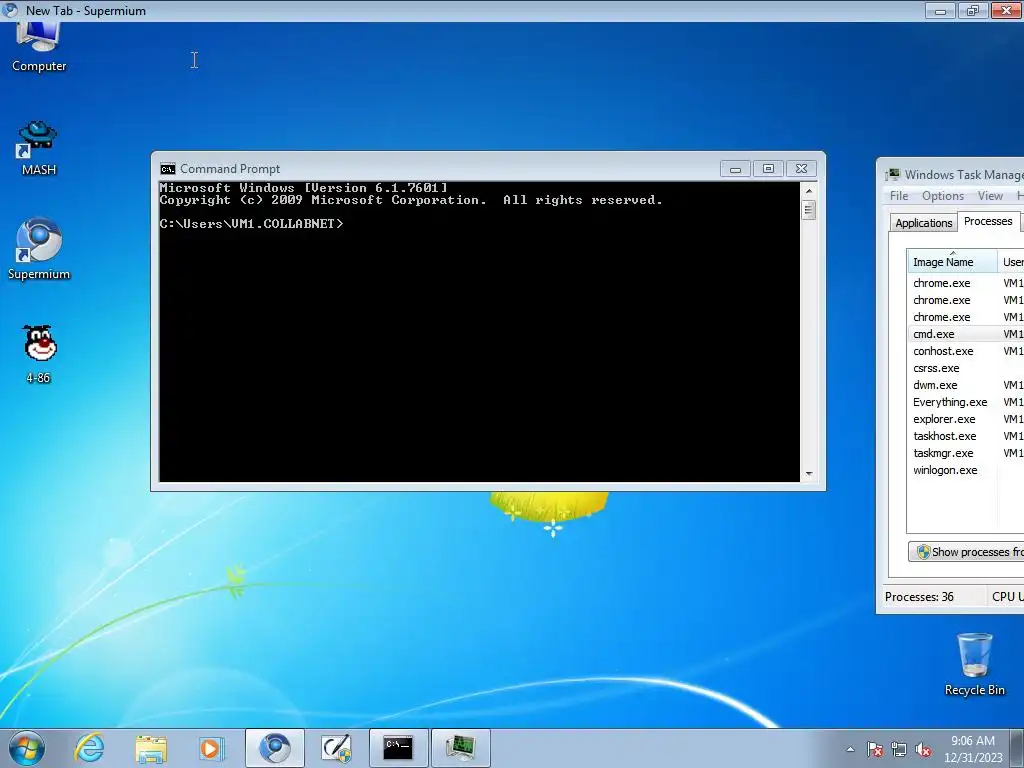Restore down the Supermium window
Screen dimensions: 1024x768
pos(972,10)
